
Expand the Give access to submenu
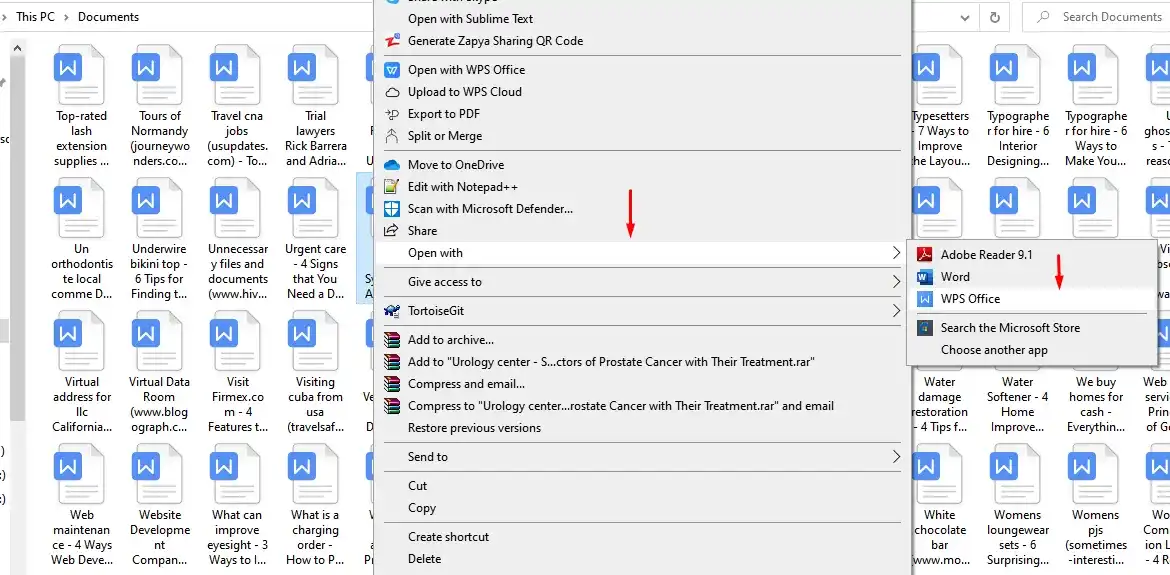click(x=896, y=282)
